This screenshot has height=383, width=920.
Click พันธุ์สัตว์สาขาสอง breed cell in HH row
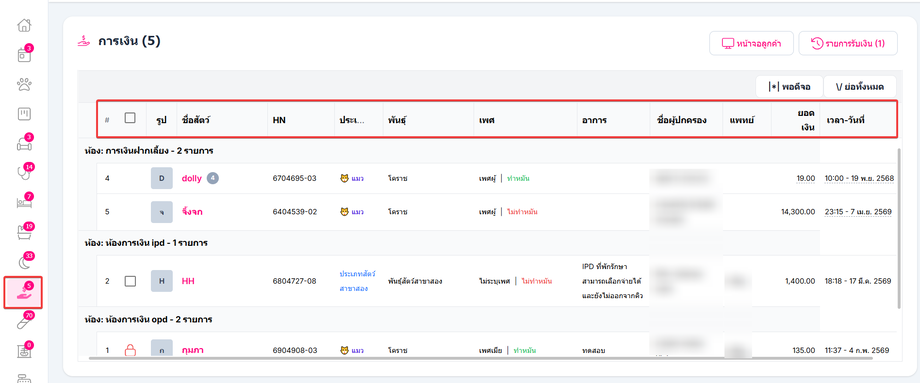tap(415, 281)
